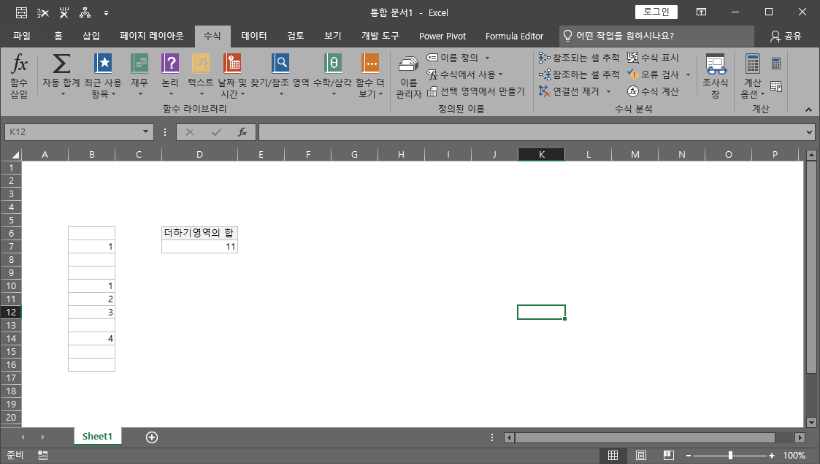Viewport: 820px width, 464px height.
Task: Click Calculate Sheet icon
Action: 776,86
